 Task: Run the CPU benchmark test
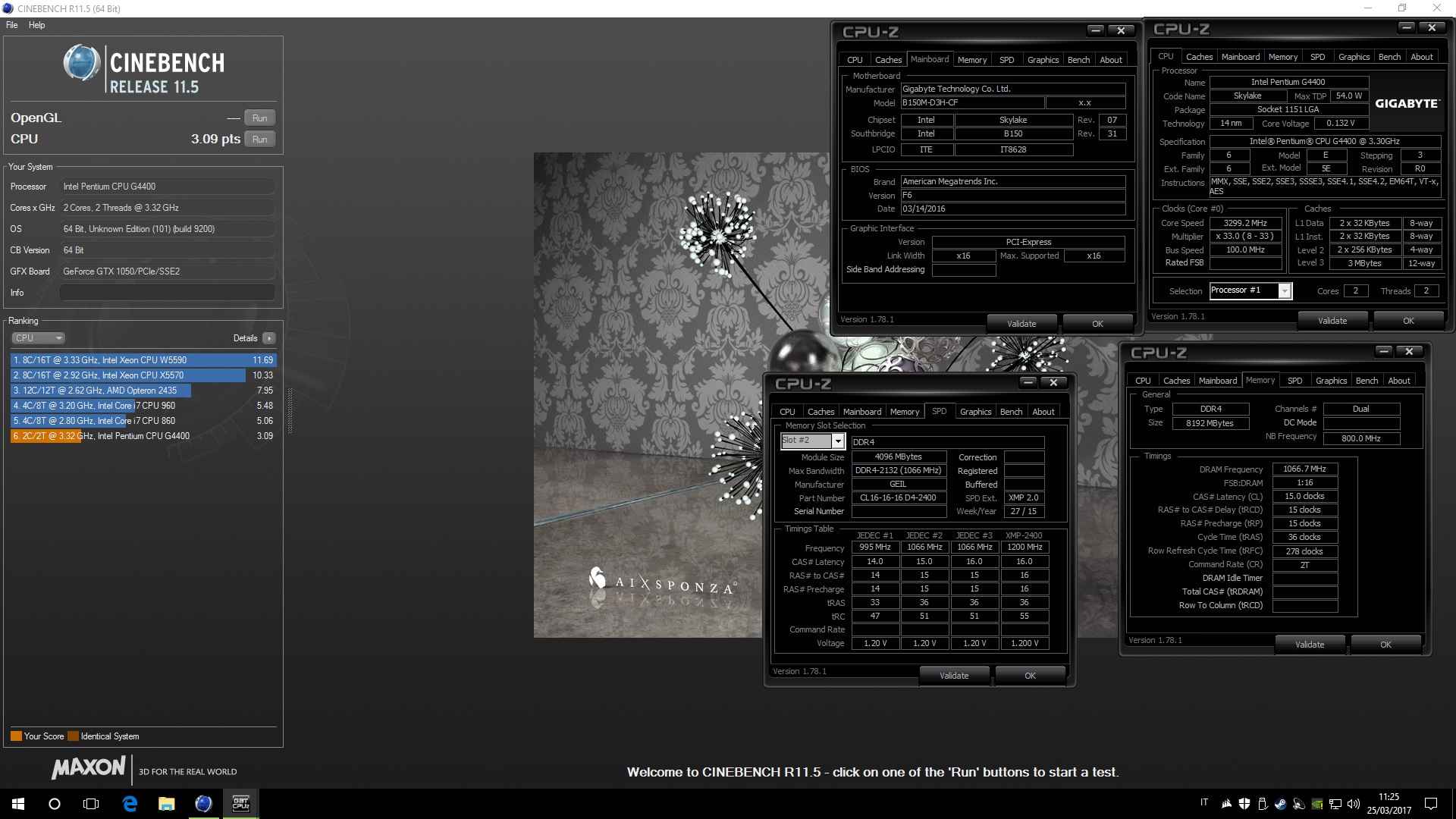[x=260, y=140]
